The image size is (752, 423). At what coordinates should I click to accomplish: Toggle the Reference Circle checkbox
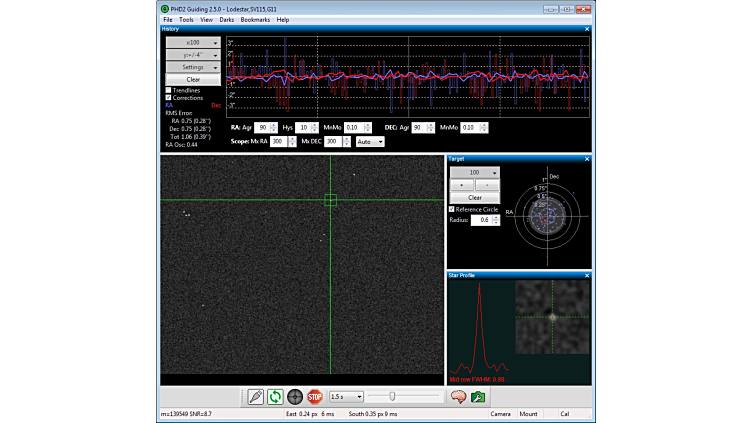tap(452, 209)
